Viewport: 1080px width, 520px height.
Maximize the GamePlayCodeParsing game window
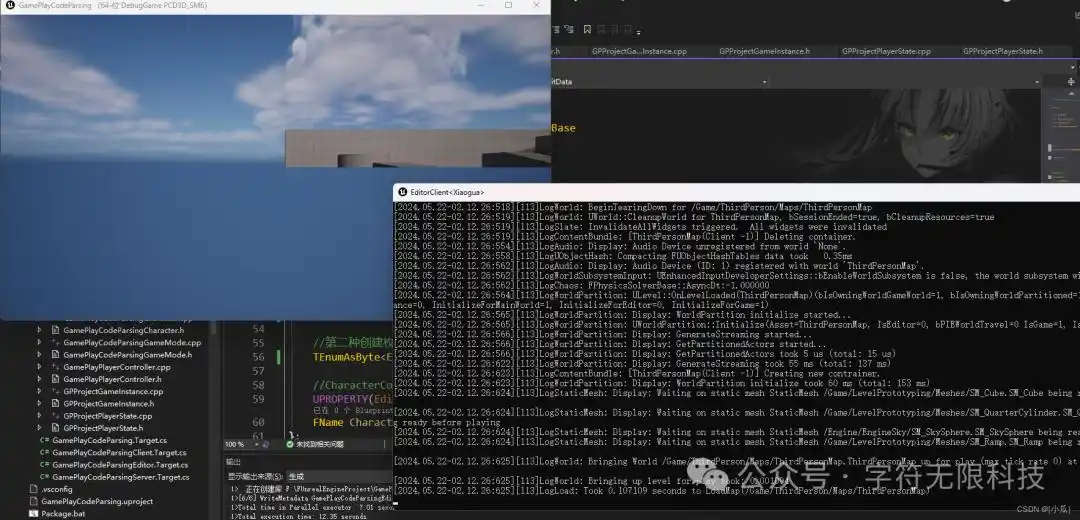[x=508, y=6]
